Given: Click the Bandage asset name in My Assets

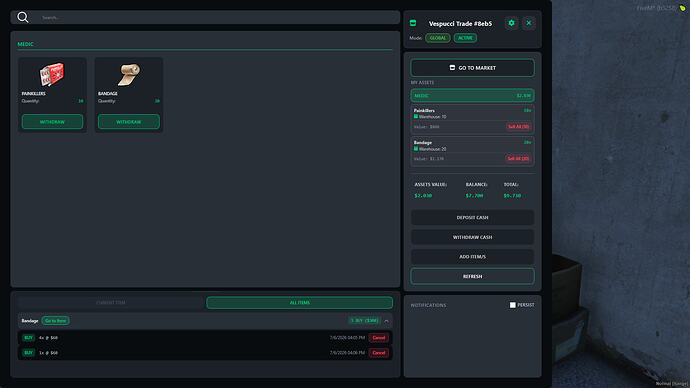Looking at the screenshot, I should 422,143.
